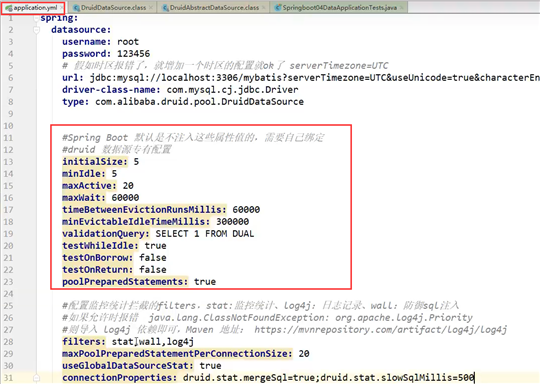Click 'timeBetweenEvictionRunsMillis' property
This screenshot has height=384, width=540.
[144, 210]
